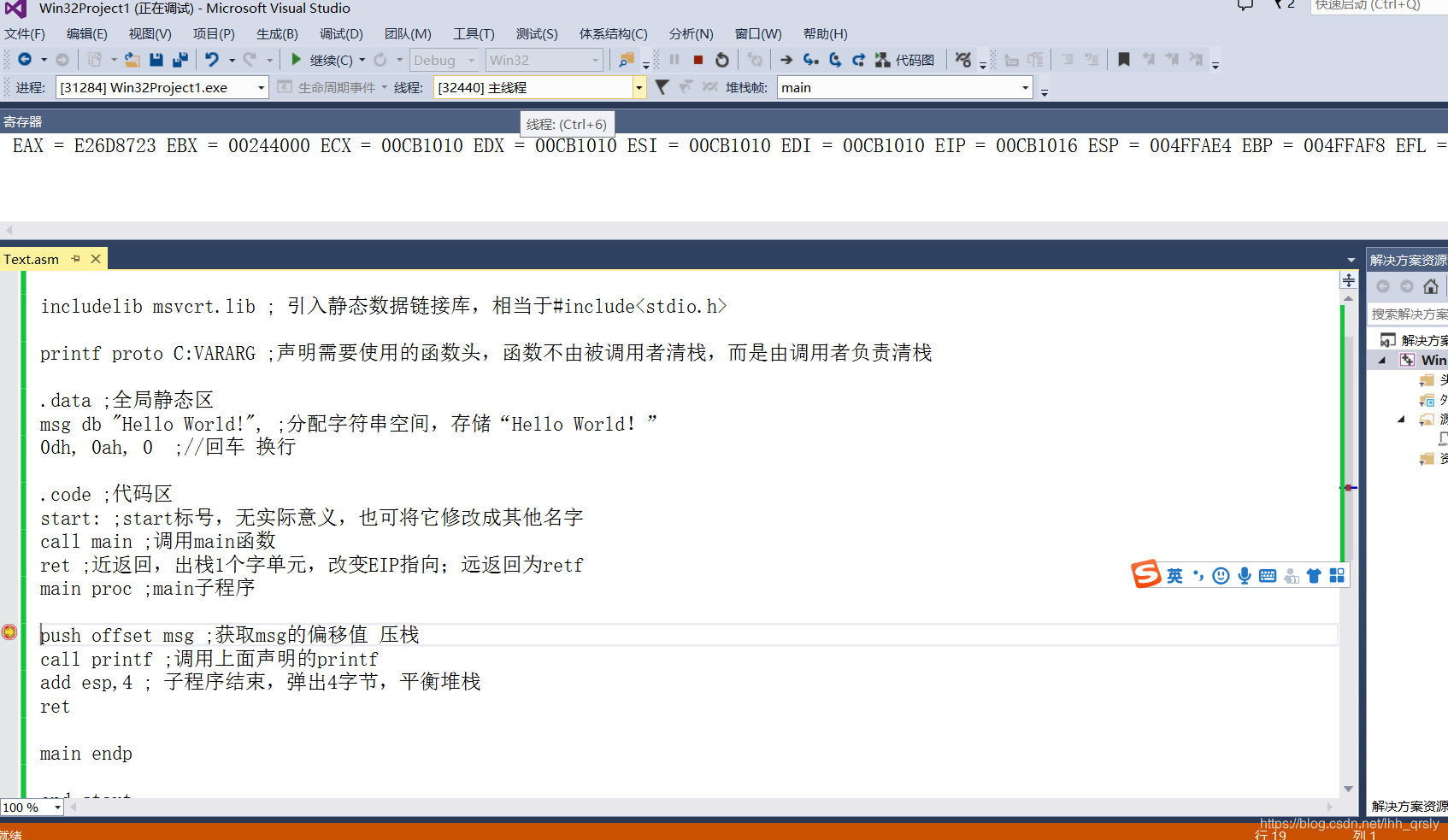
Task: Open the 调试(D) menu
Action: 341,34
